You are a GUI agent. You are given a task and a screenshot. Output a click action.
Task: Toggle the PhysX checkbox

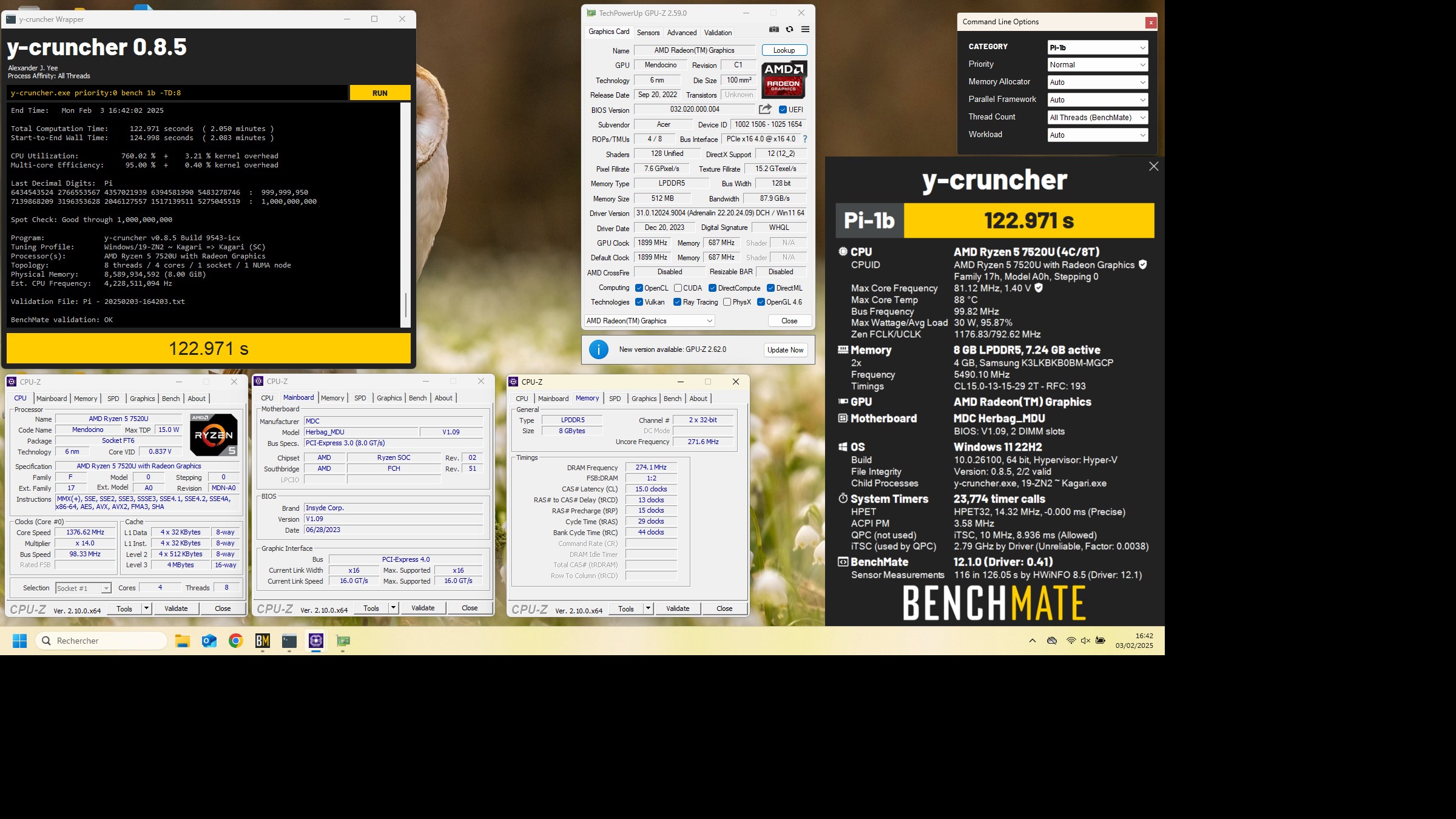(x=727, y=302)
